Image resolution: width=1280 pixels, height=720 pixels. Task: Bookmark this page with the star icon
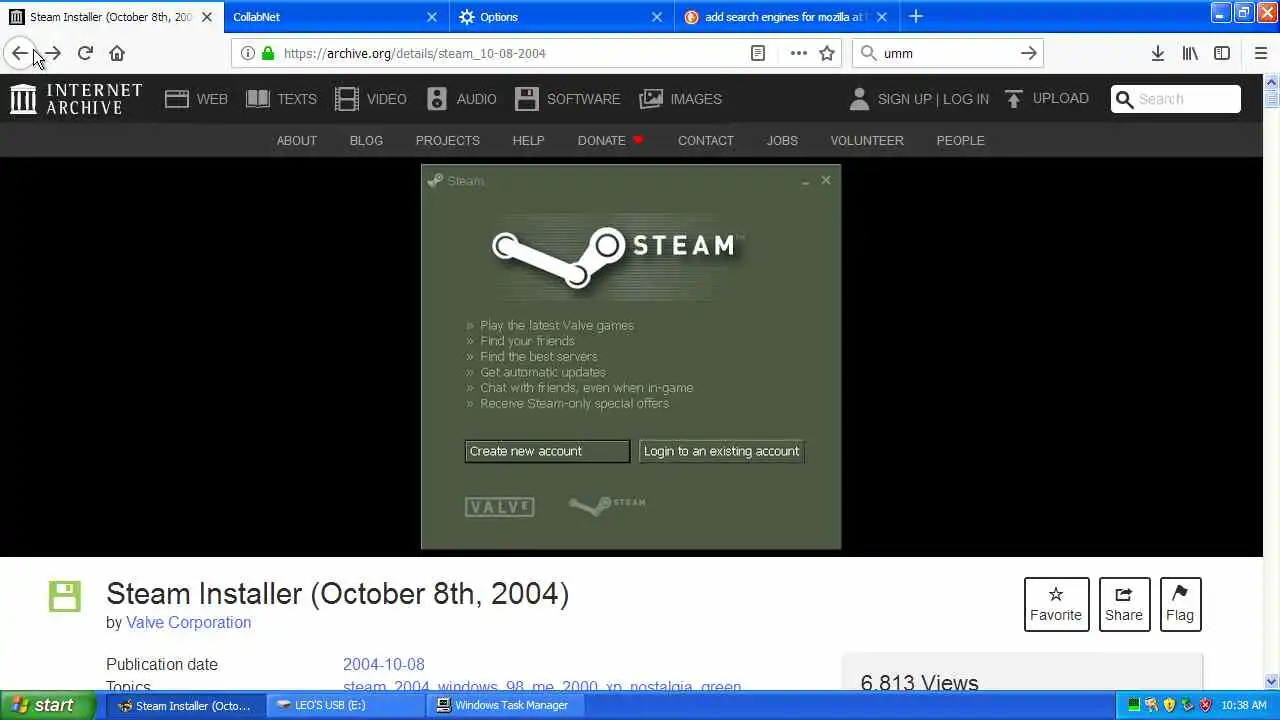[827, 53]
